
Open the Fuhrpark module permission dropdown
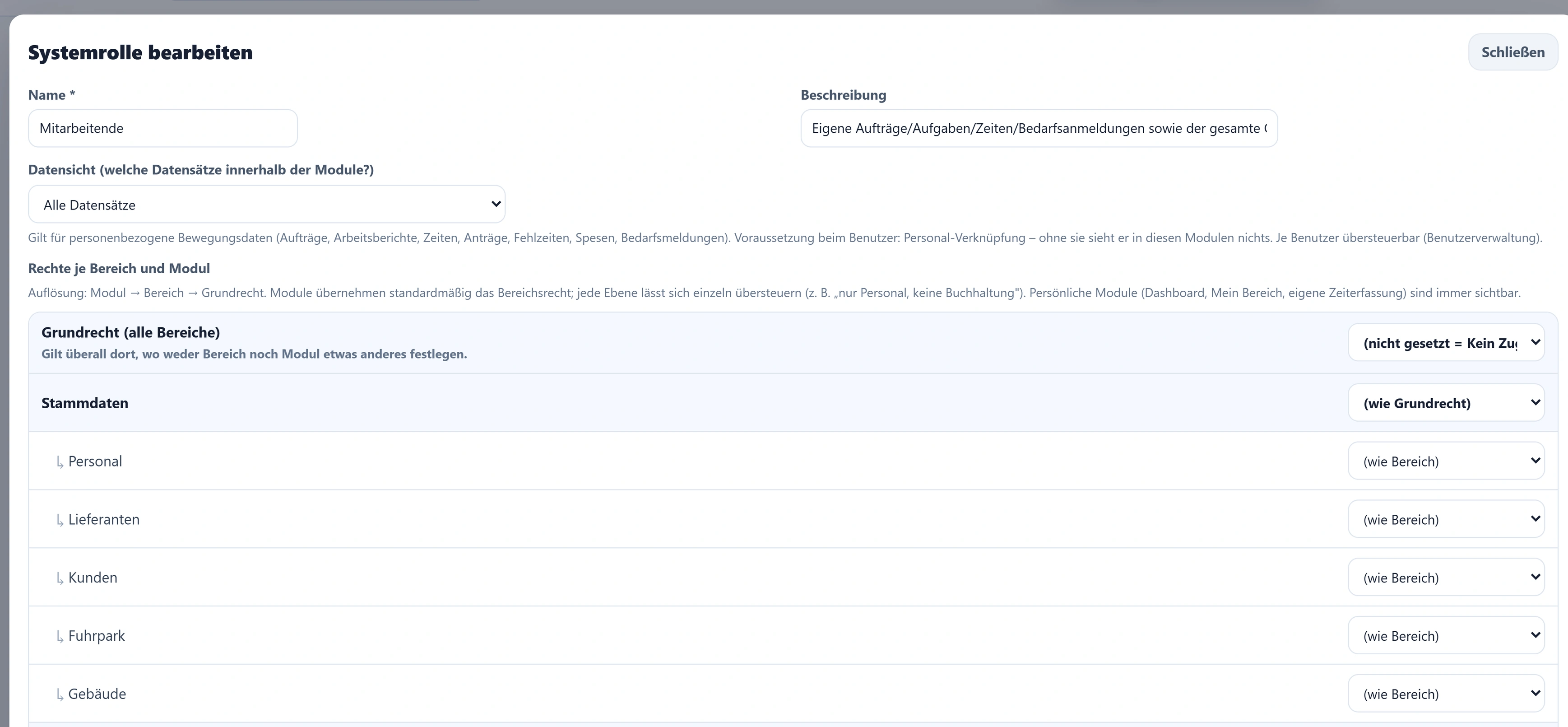click(1446, 636)
